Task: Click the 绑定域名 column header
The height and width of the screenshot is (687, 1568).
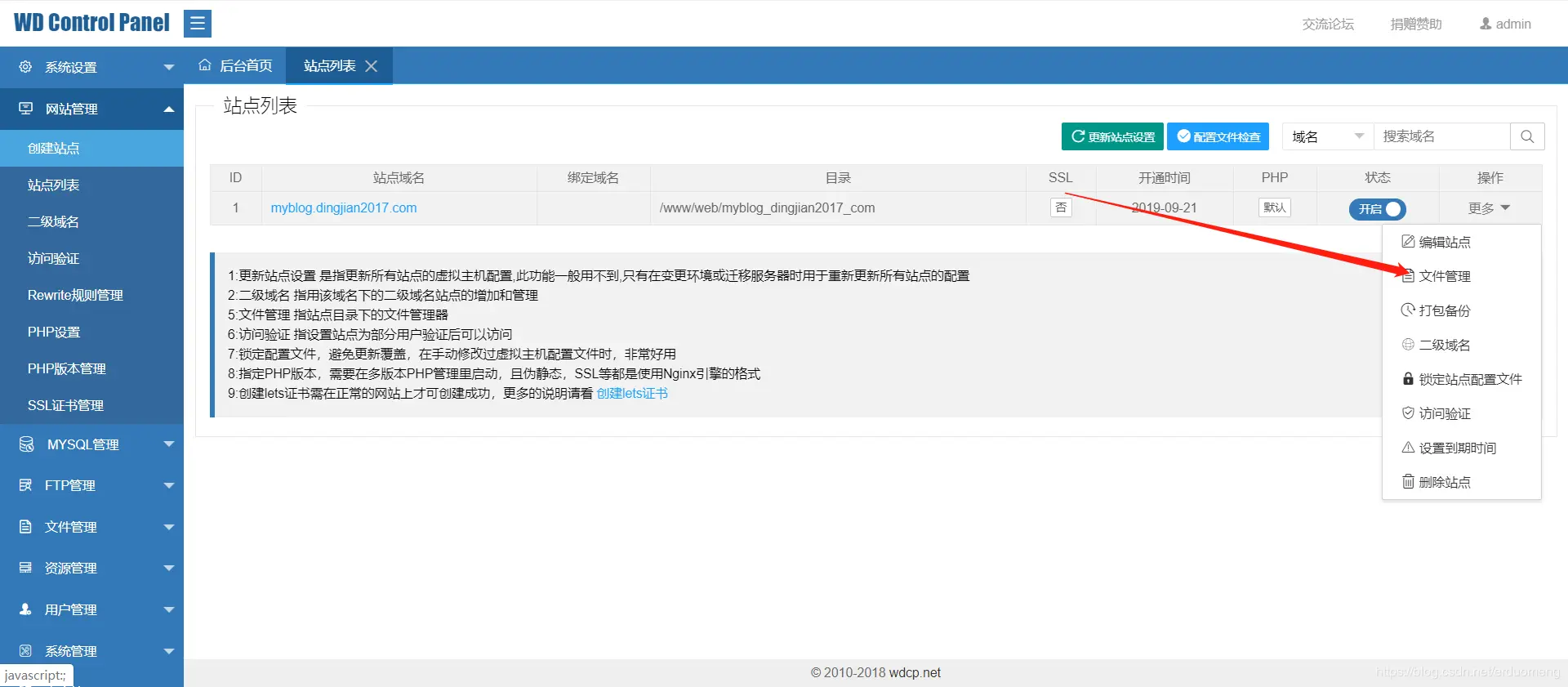Action: (x=593, y=178)
